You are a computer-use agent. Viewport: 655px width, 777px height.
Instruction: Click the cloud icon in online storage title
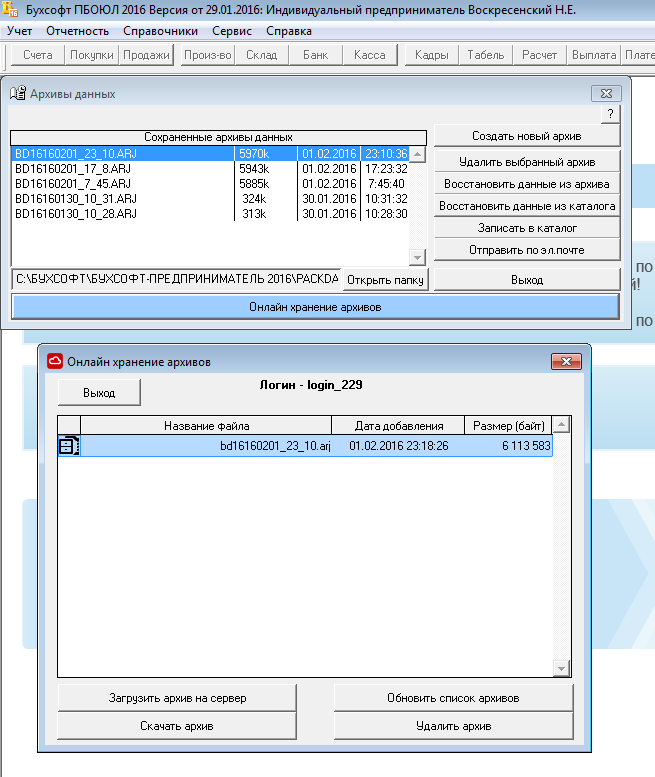[x=56, y=361]
